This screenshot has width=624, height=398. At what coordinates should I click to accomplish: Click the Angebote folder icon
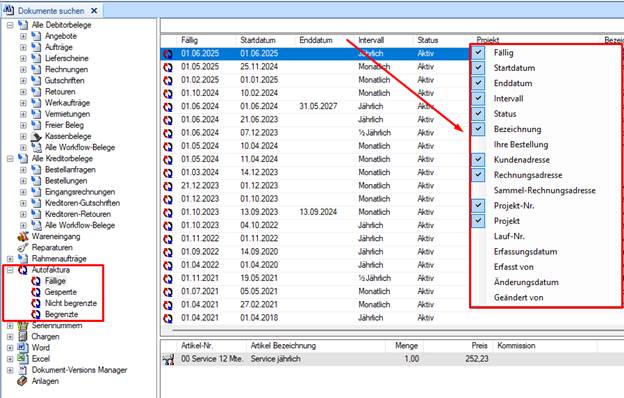coord(36,36)
